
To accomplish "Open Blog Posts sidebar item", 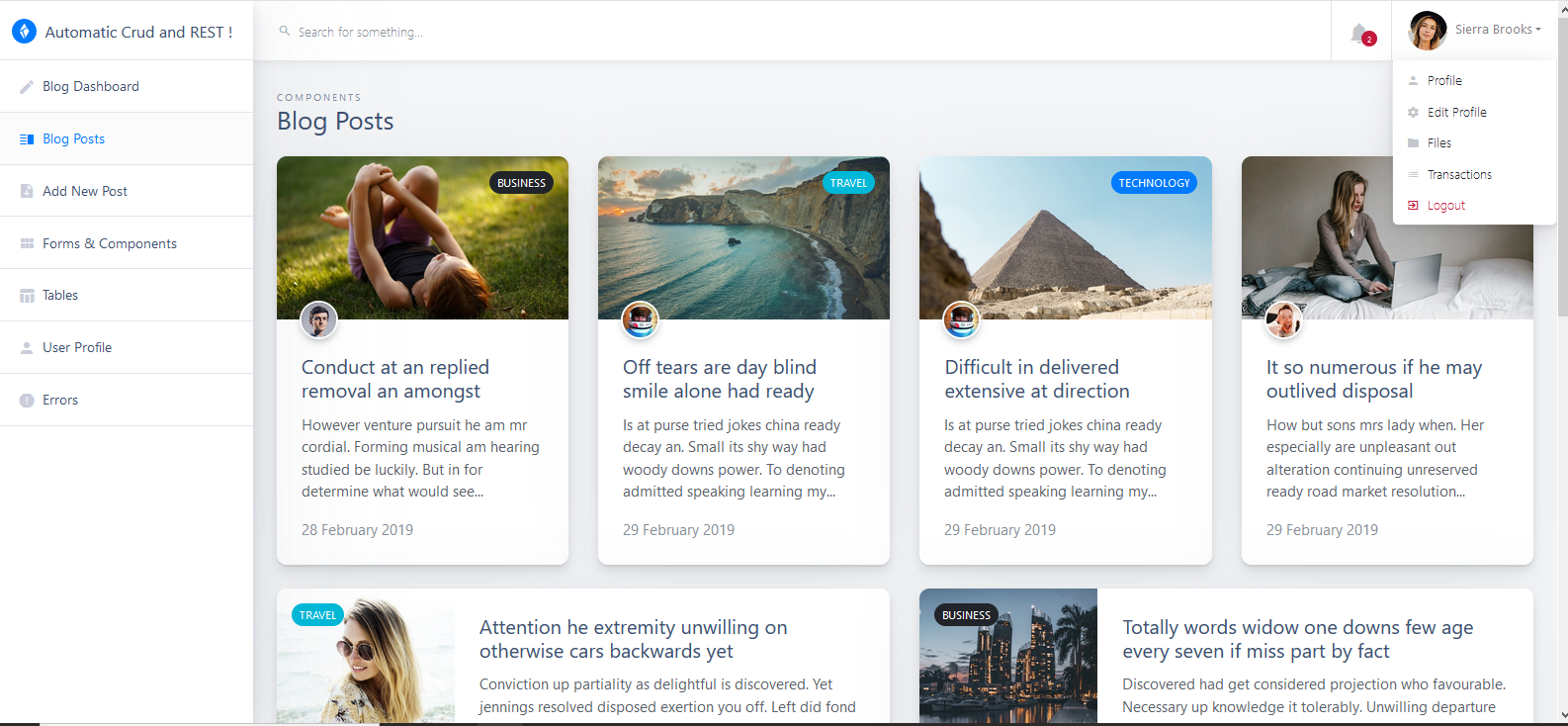I will click(x=127, y=138).
